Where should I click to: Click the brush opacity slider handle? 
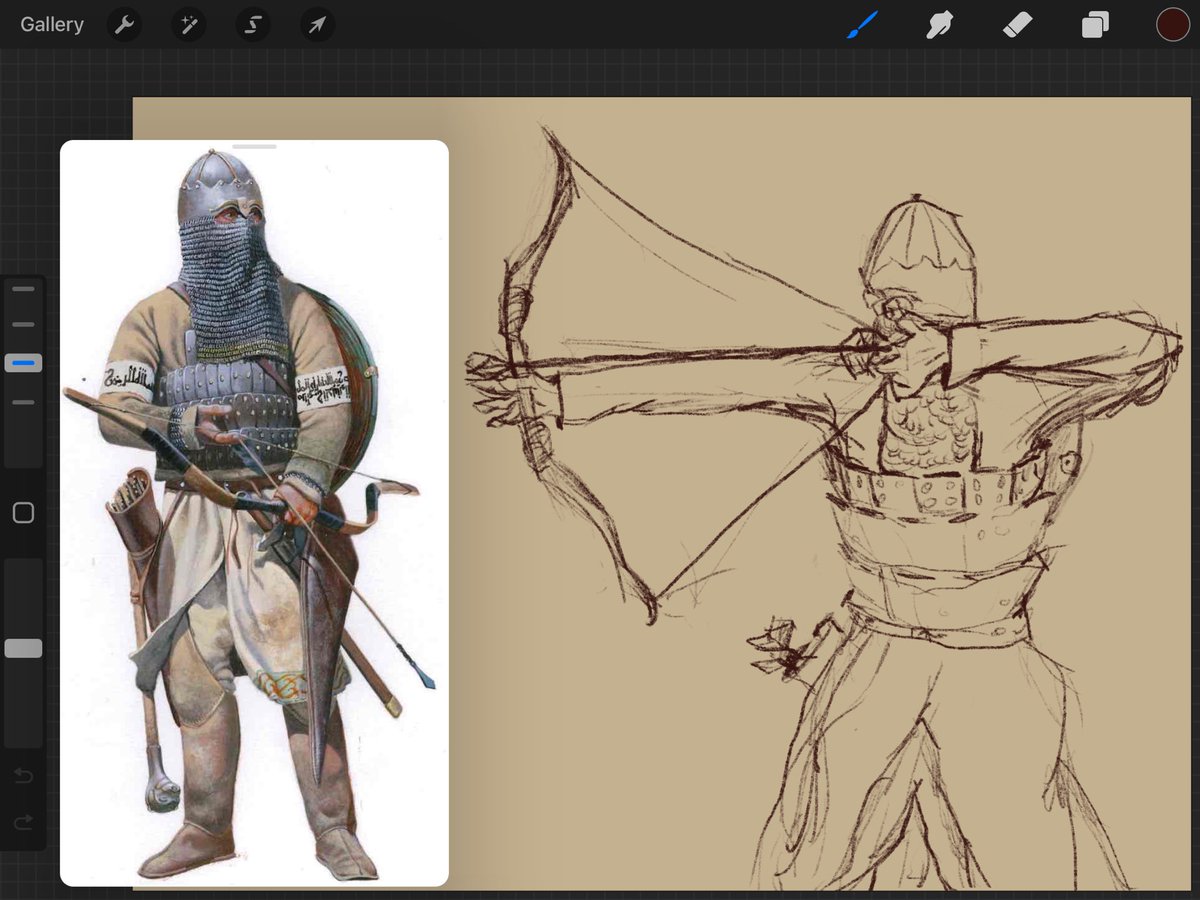click(23, 648)
